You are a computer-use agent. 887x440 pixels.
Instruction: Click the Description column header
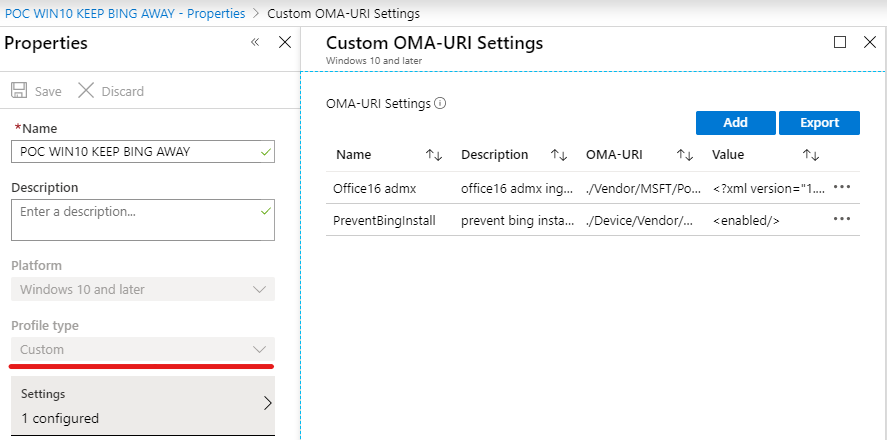(494, 154)
